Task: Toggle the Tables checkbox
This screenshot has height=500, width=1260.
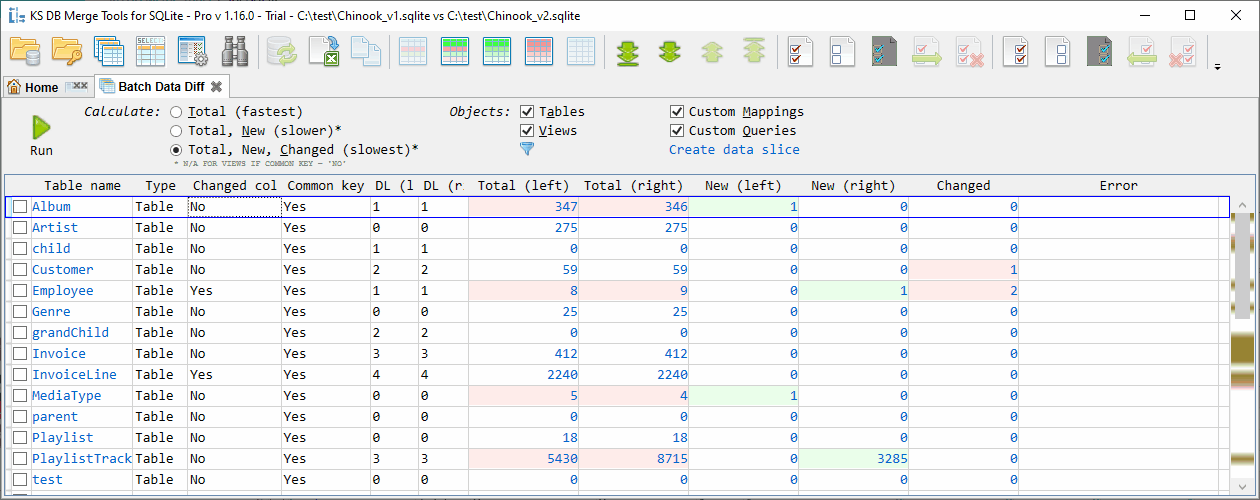Action: [527, 112]
